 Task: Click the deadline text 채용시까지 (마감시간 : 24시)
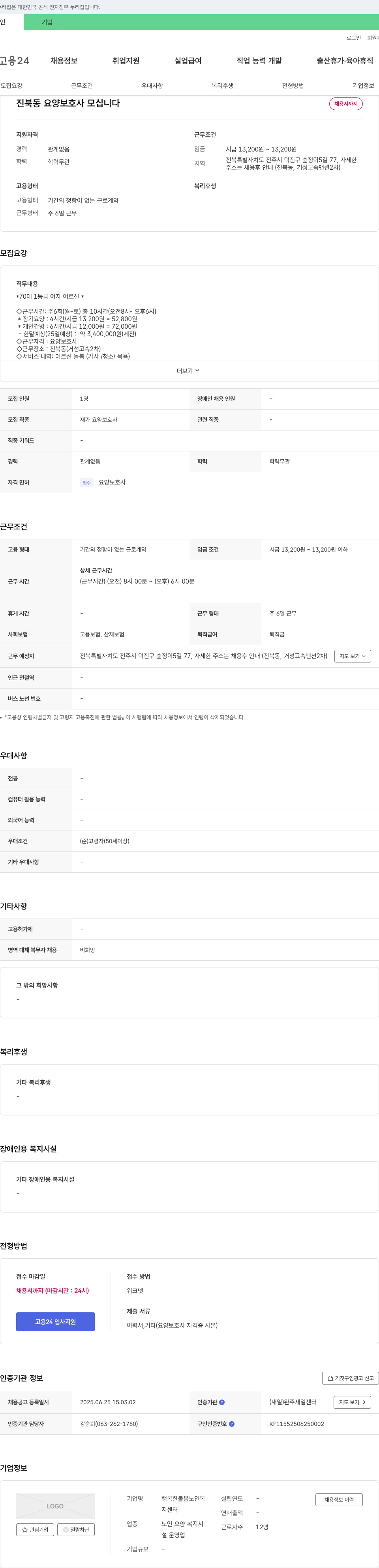(x=53, y=1291)
